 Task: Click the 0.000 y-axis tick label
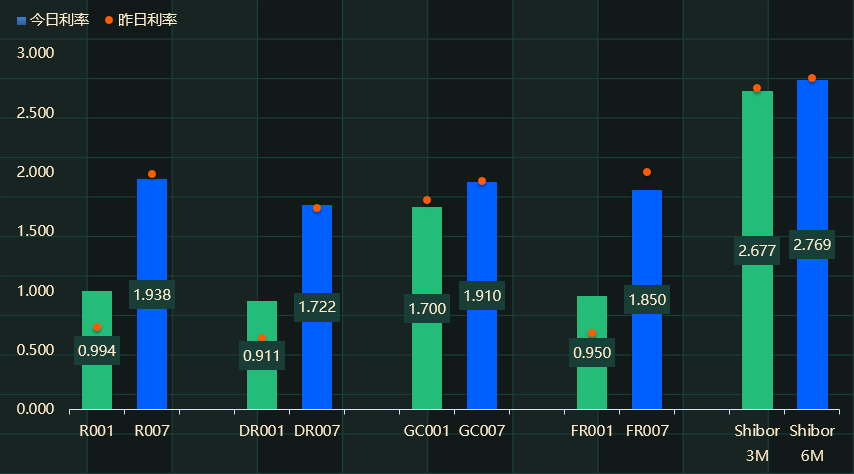pyautogui.click(x=35, y=409)
